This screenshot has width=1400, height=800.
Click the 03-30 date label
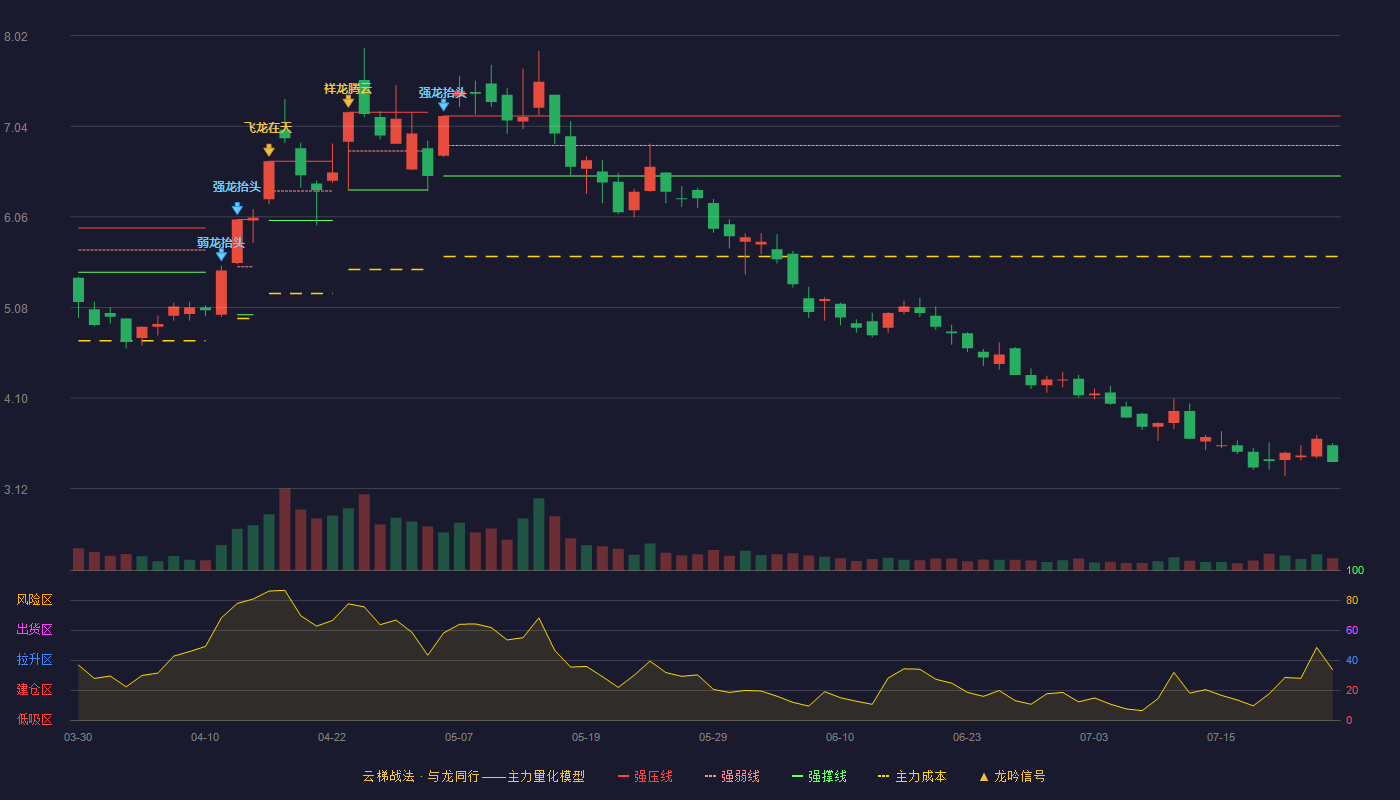coord(78,737)
